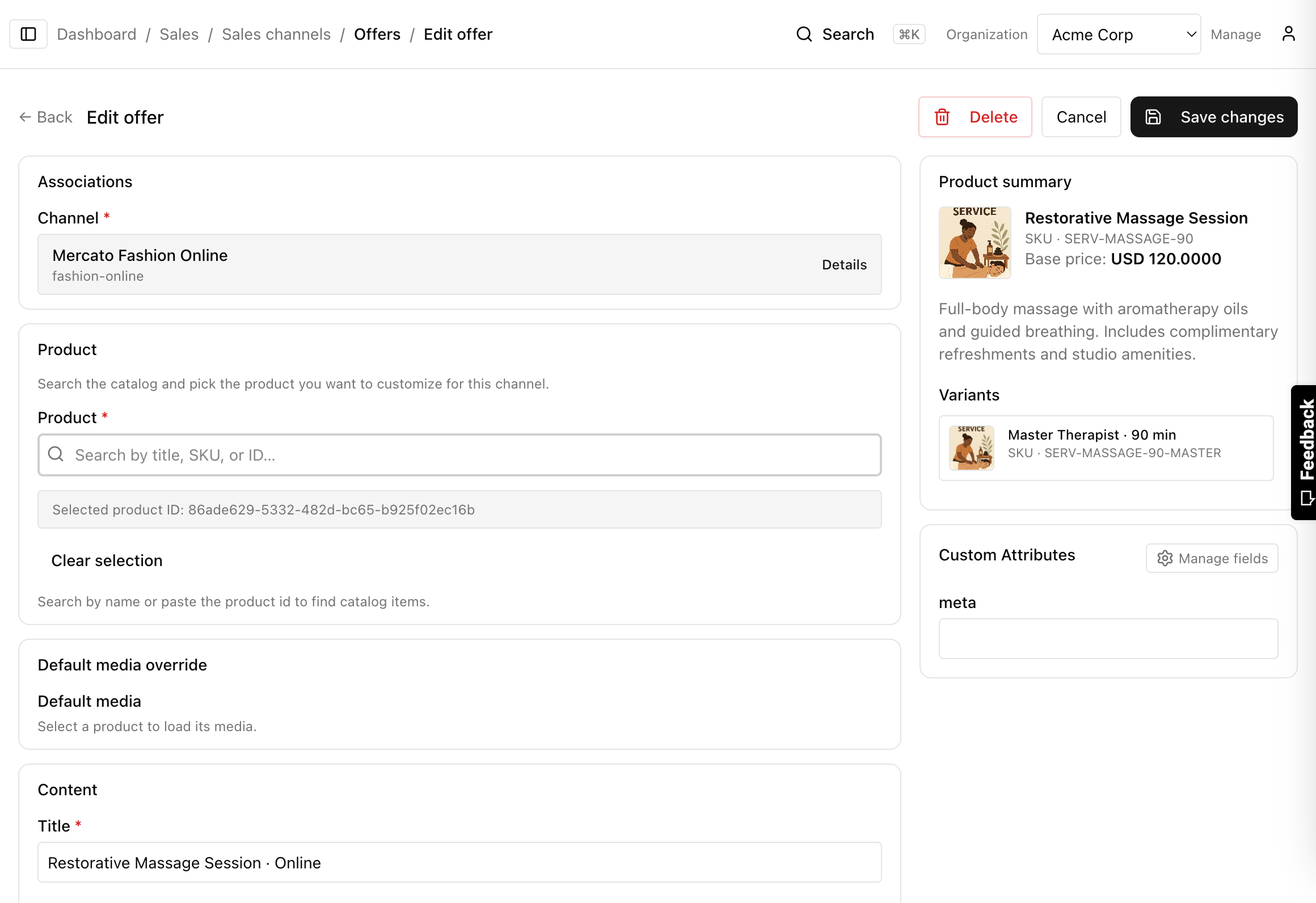The height and width of the screenshot is (903, 1316).
Task: Toggle the sidebar panel icon
Action: click(x=28, y=34)
